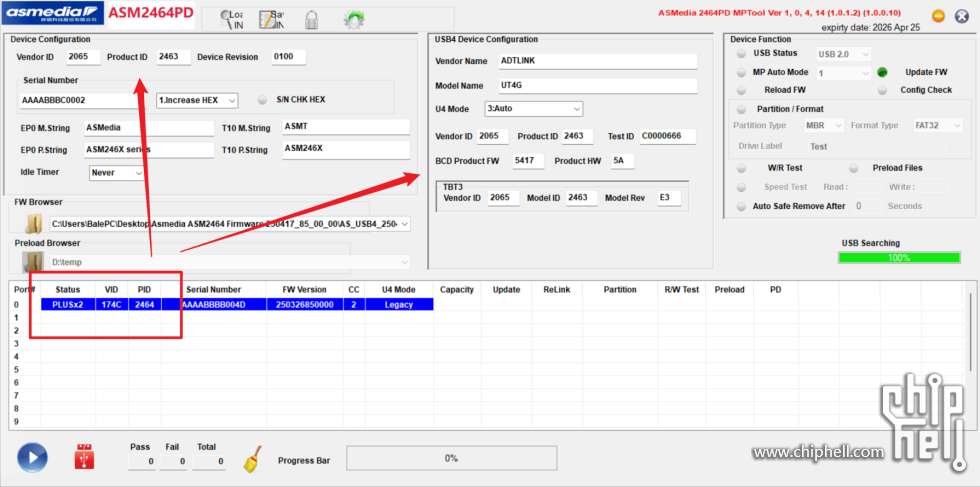Click the Save INI toolbar icon
The height and width of the screenshot is (487, 980).
pos(272,19)
